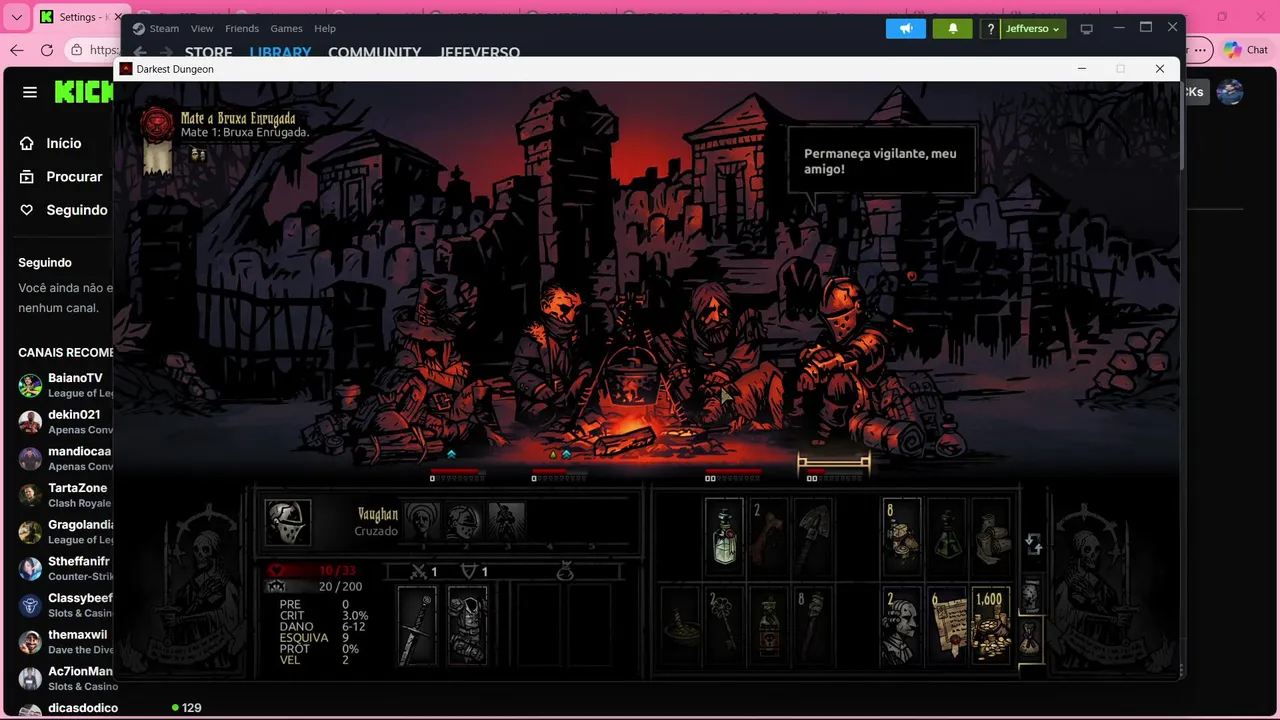Open the Friends menu in Steam
The image size is (1280, 720).
click(x=242, y=28)
